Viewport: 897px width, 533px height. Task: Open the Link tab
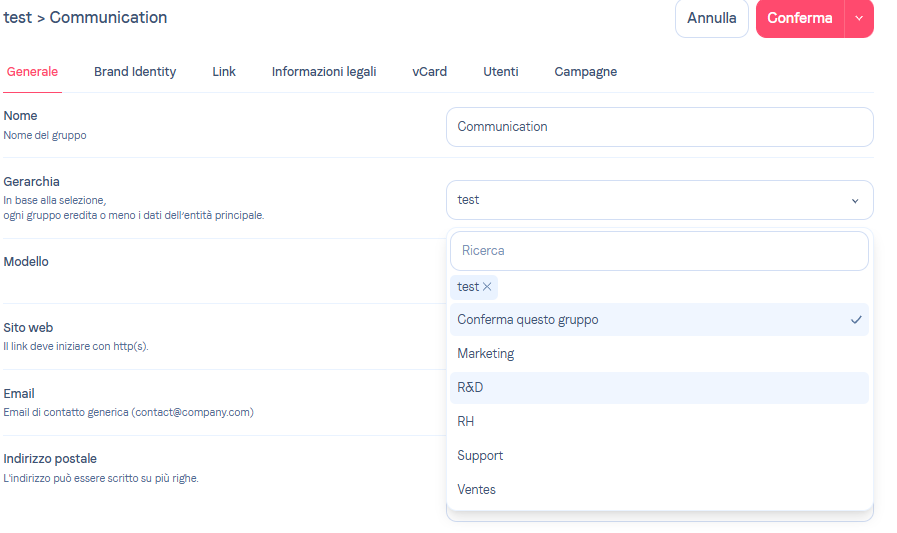coord(224,72)
